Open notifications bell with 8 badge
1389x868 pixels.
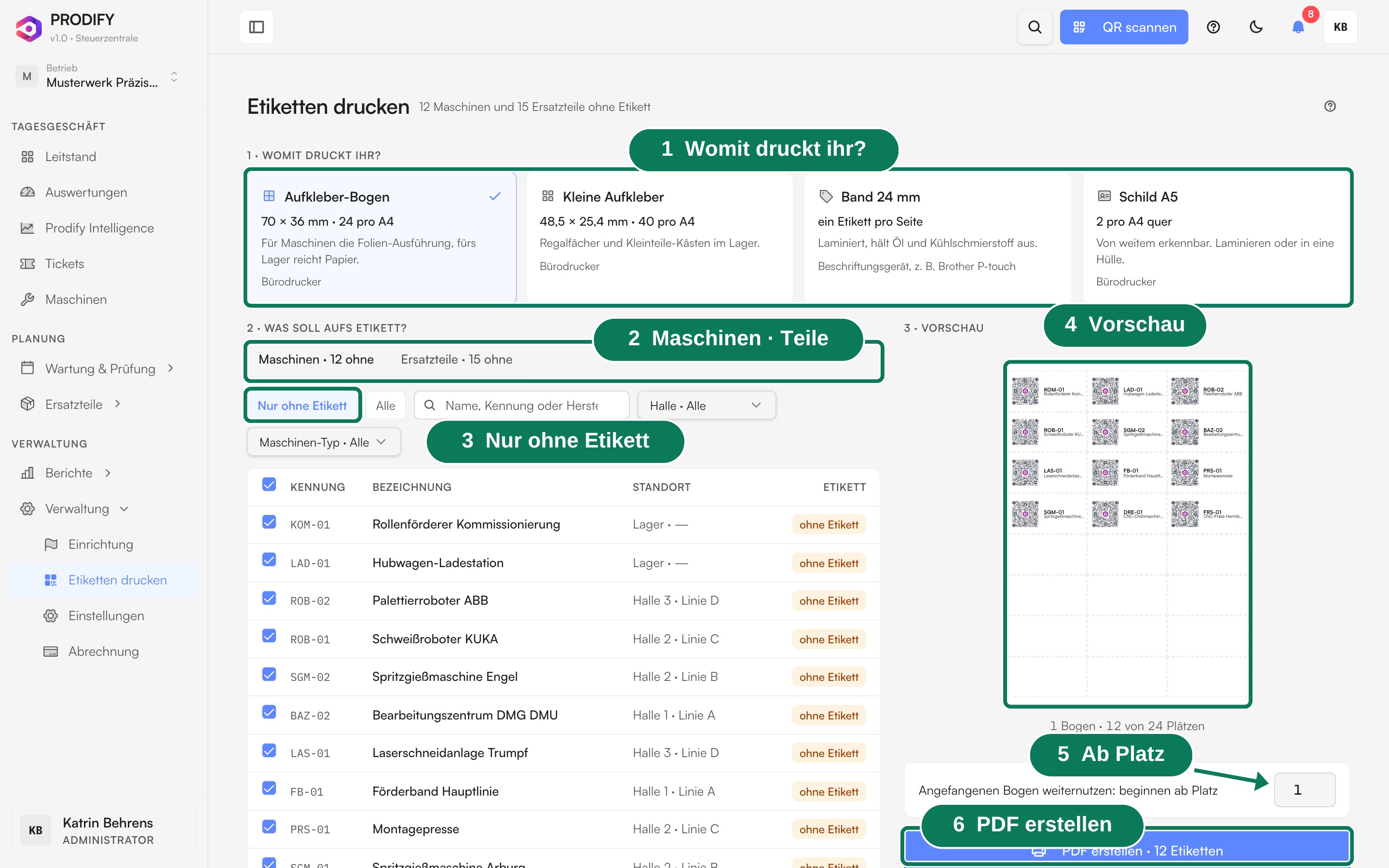[1298, 27]
